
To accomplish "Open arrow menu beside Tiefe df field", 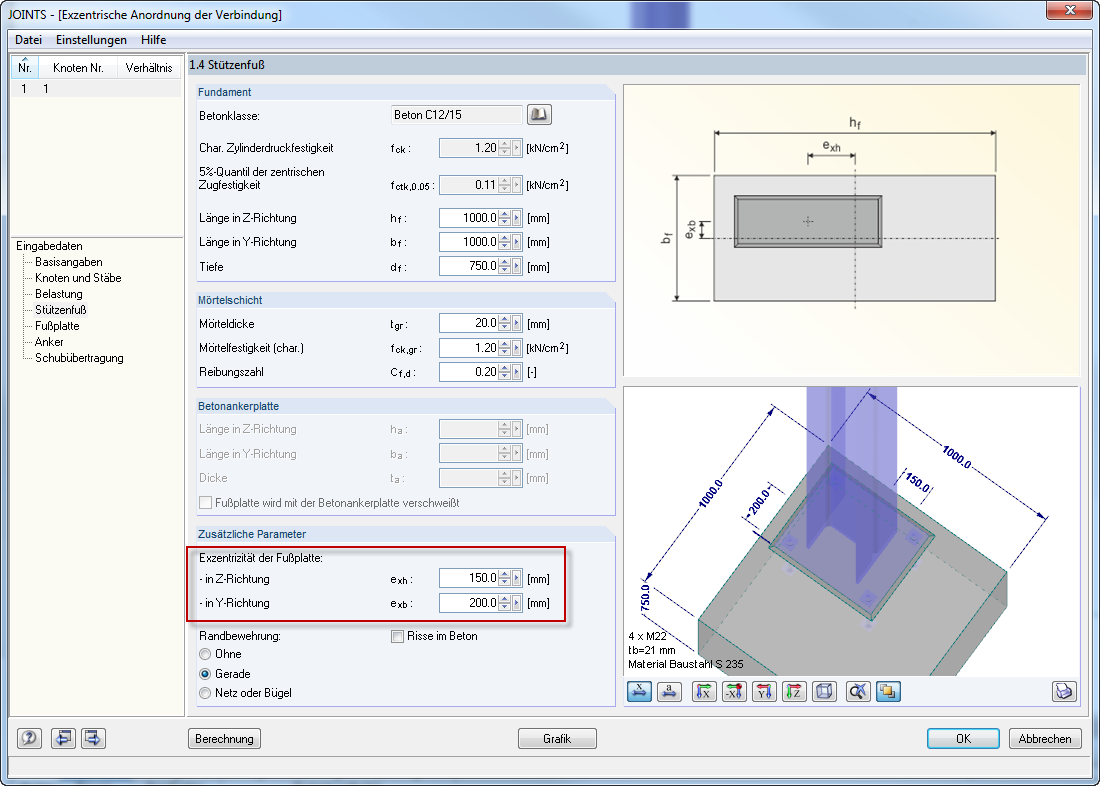I will pyautogui.click(x=517, y=267).
